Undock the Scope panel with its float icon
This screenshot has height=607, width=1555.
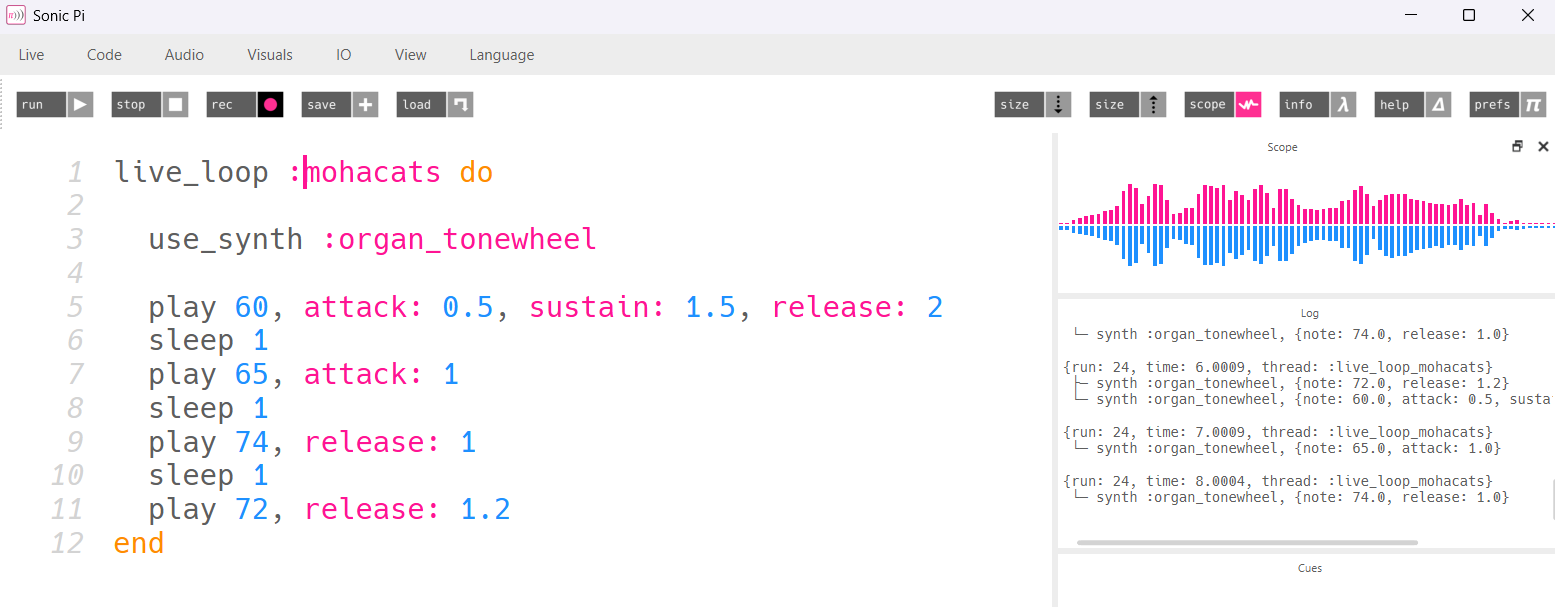[1518, 146]
